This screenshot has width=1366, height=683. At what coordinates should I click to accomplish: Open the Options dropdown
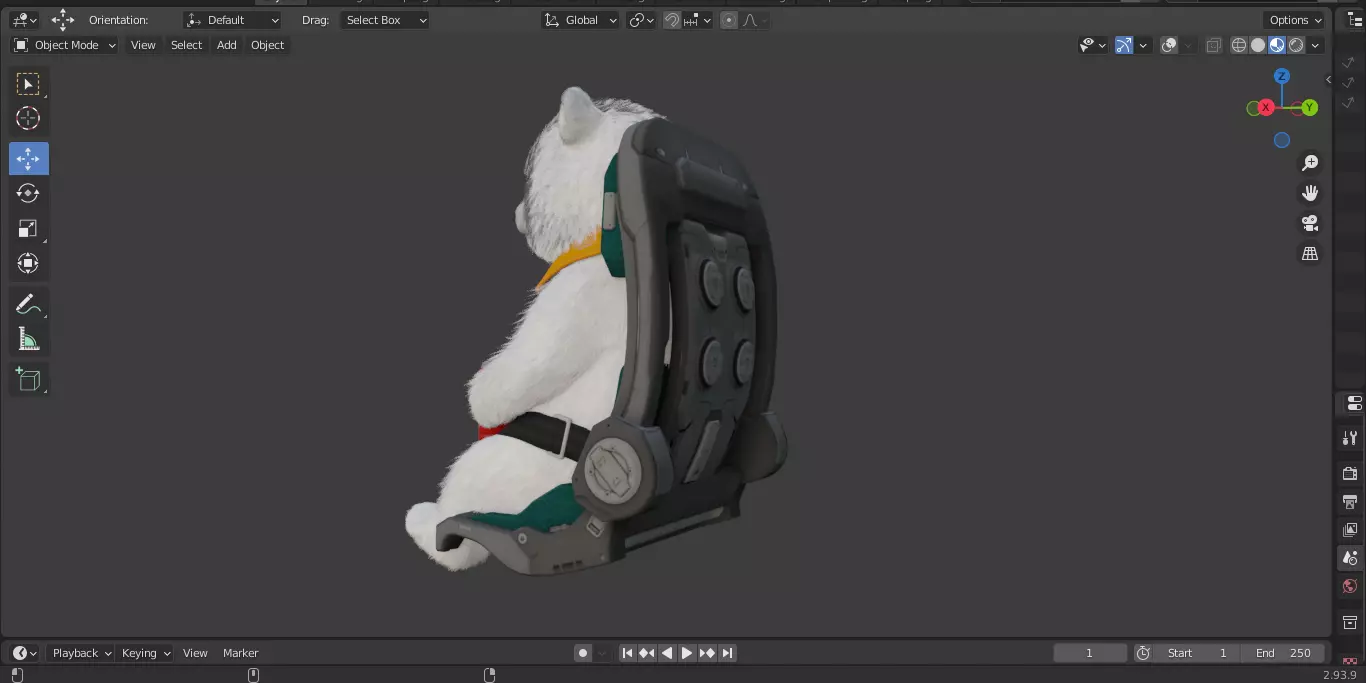(1296, 20)
